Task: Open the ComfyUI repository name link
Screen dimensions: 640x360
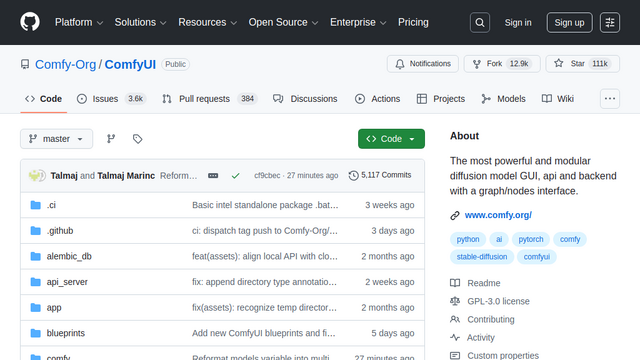Action: point(130,64)
